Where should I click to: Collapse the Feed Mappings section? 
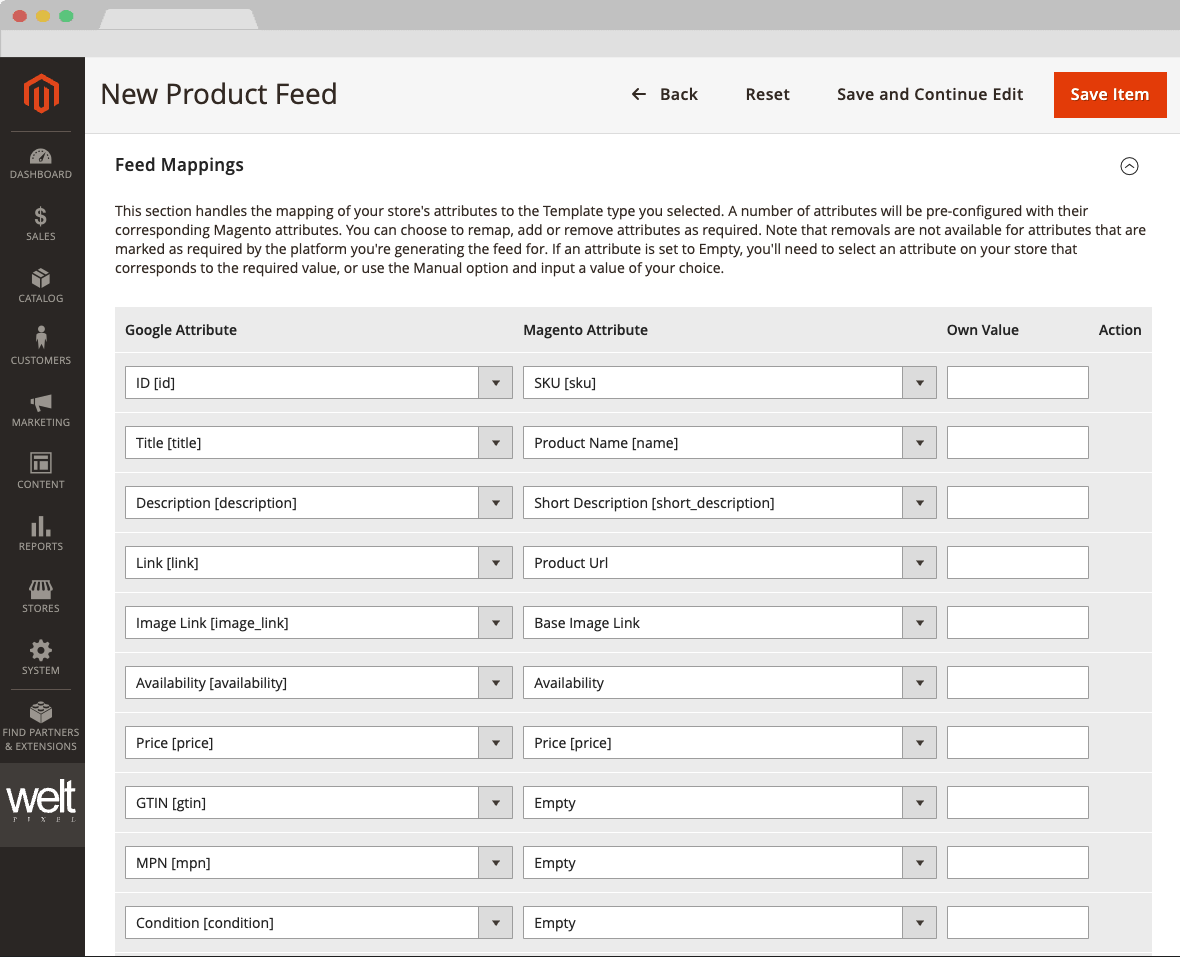[x=1129, y=166]
